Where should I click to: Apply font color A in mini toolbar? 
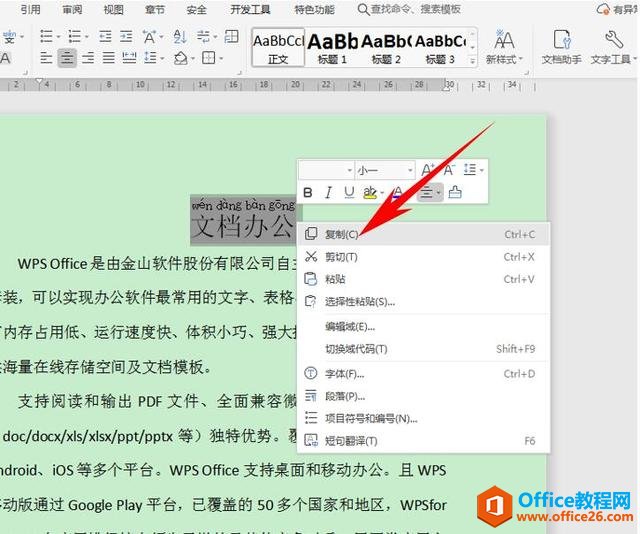point(398,192)
